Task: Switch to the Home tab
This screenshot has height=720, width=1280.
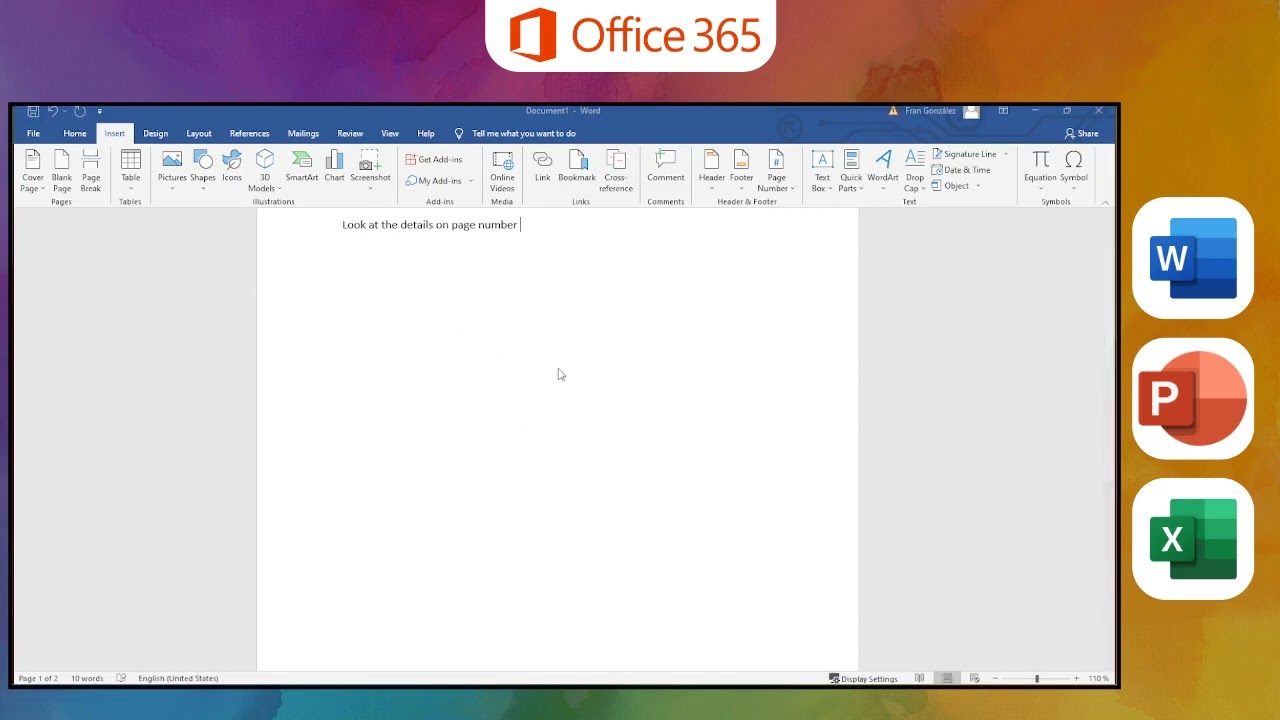Action: [x=75, y=133]
